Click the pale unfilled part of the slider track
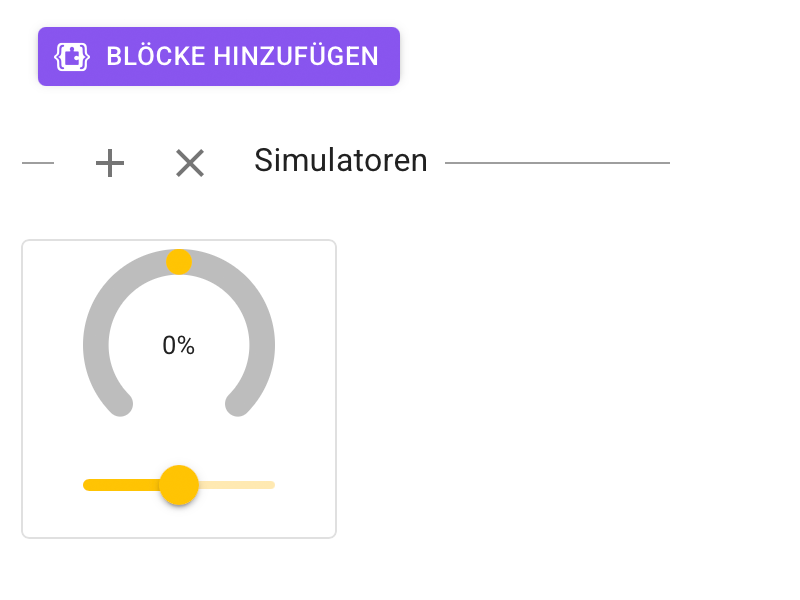800x600 pixels. (238, 485)
